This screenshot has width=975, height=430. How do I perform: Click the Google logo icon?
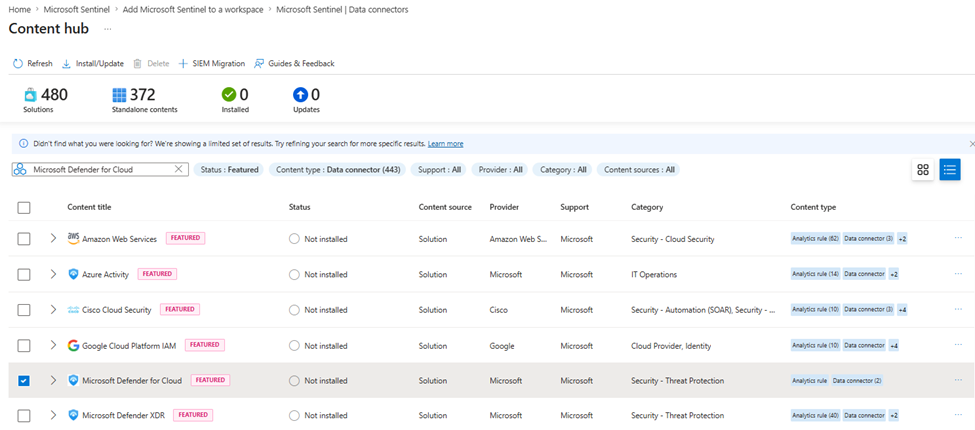[73, 345]
